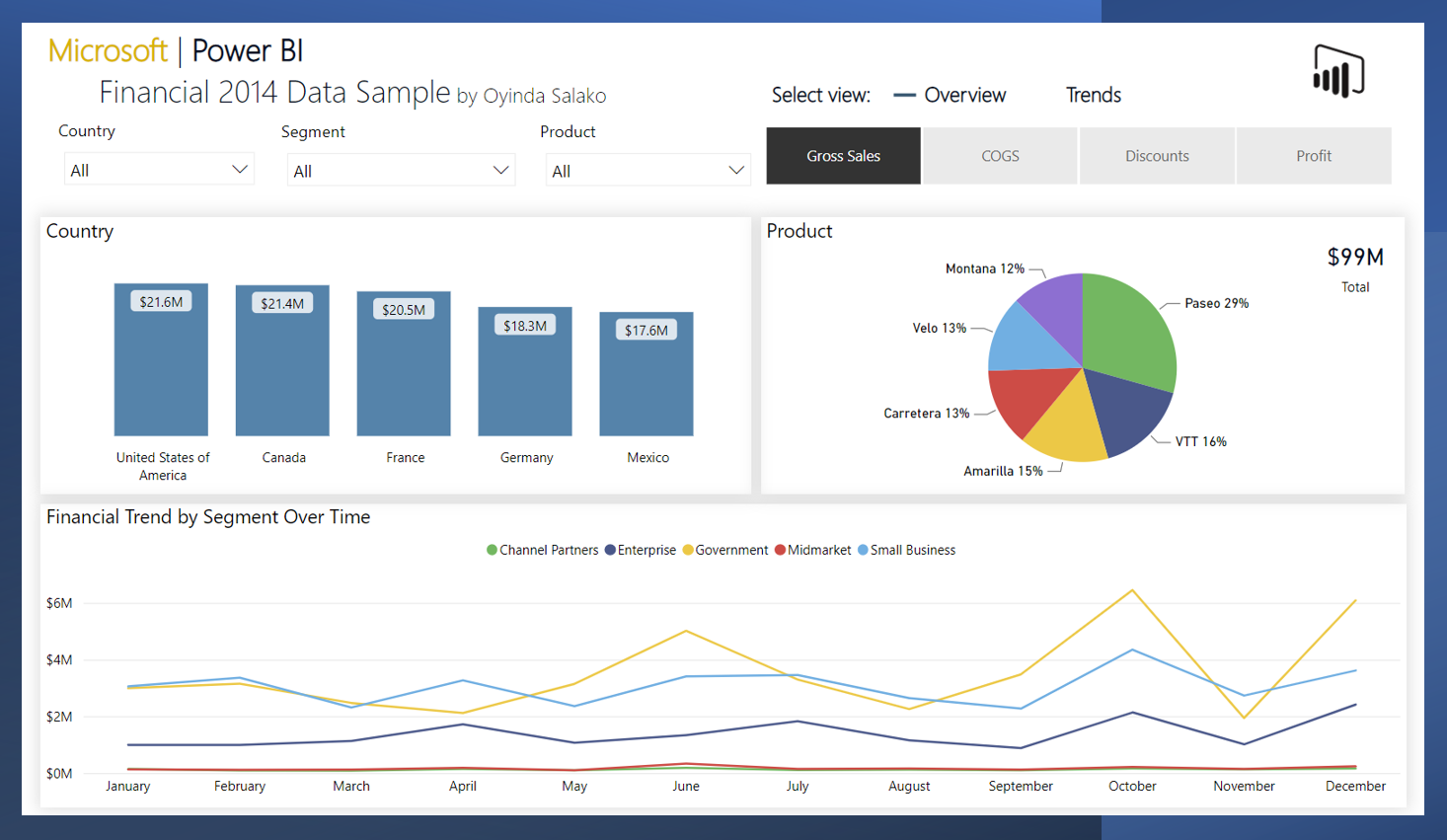This screenshot has width=1447, height=840.
Task: Select the light blue Velo pie slice
Action: (x=1027, y=341)
